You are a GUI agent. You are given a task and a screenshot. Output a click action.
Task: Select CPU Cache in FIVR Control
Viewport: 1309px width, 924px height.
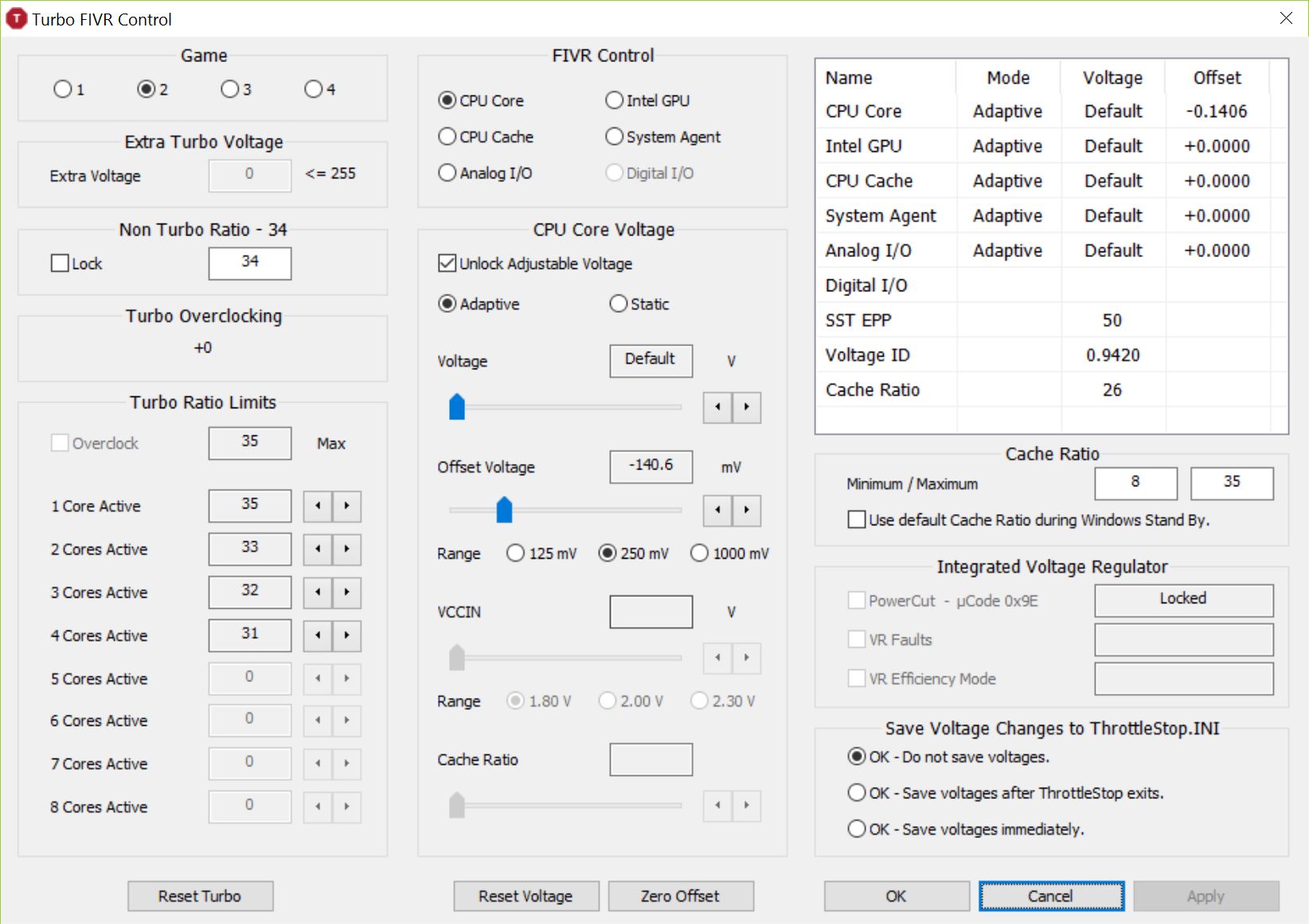(486, 137)
